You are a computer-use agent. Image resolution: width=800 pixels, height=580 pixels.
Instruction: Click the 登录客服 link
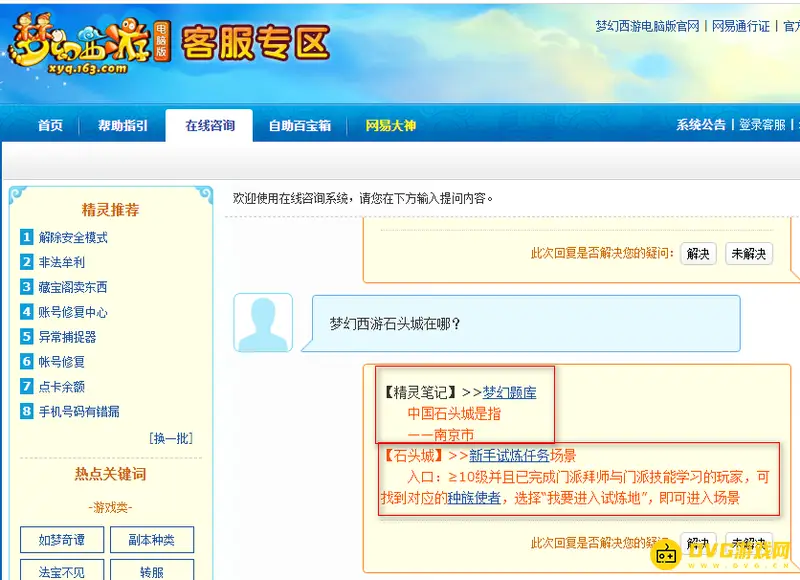(x=762, y=124)
